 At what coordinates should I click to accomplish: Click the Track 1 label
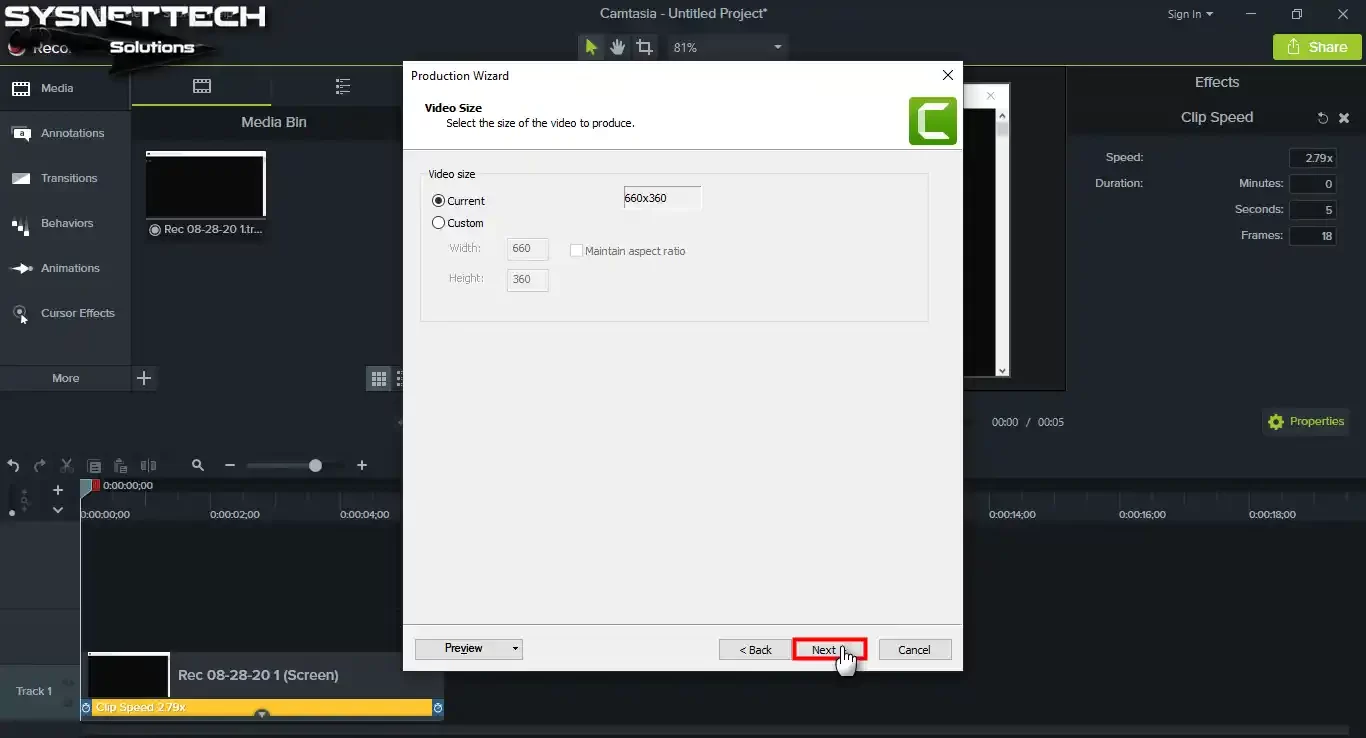(x=34, y=691)
